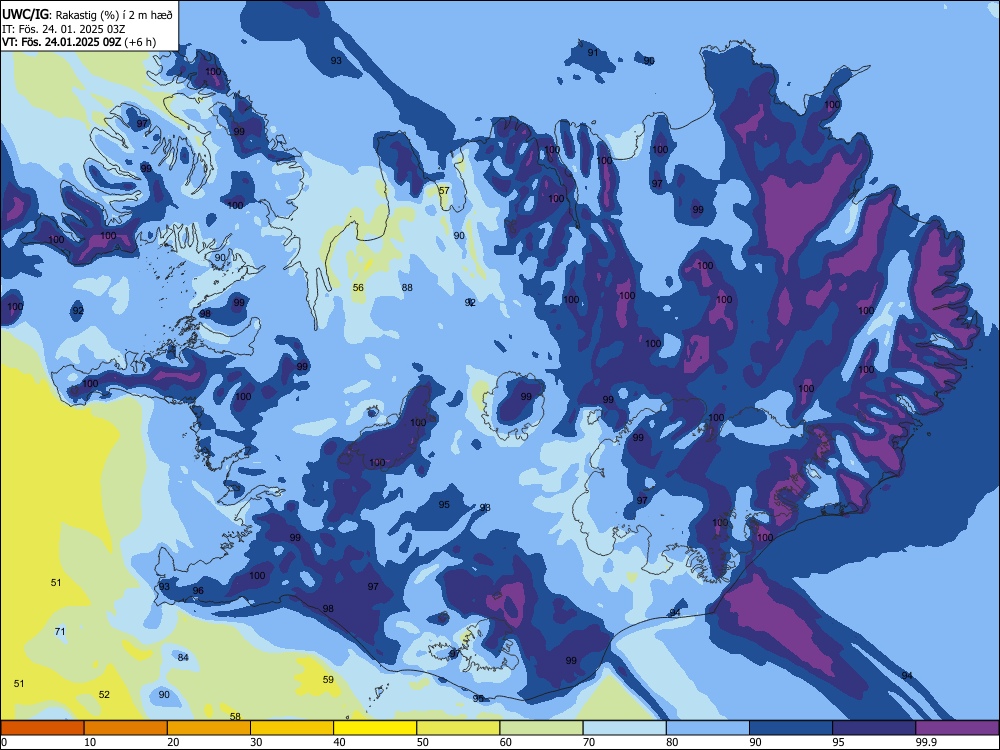Click the humidity value 91 offshore north
Screen dimensions: 1000x750
[593, 52]
